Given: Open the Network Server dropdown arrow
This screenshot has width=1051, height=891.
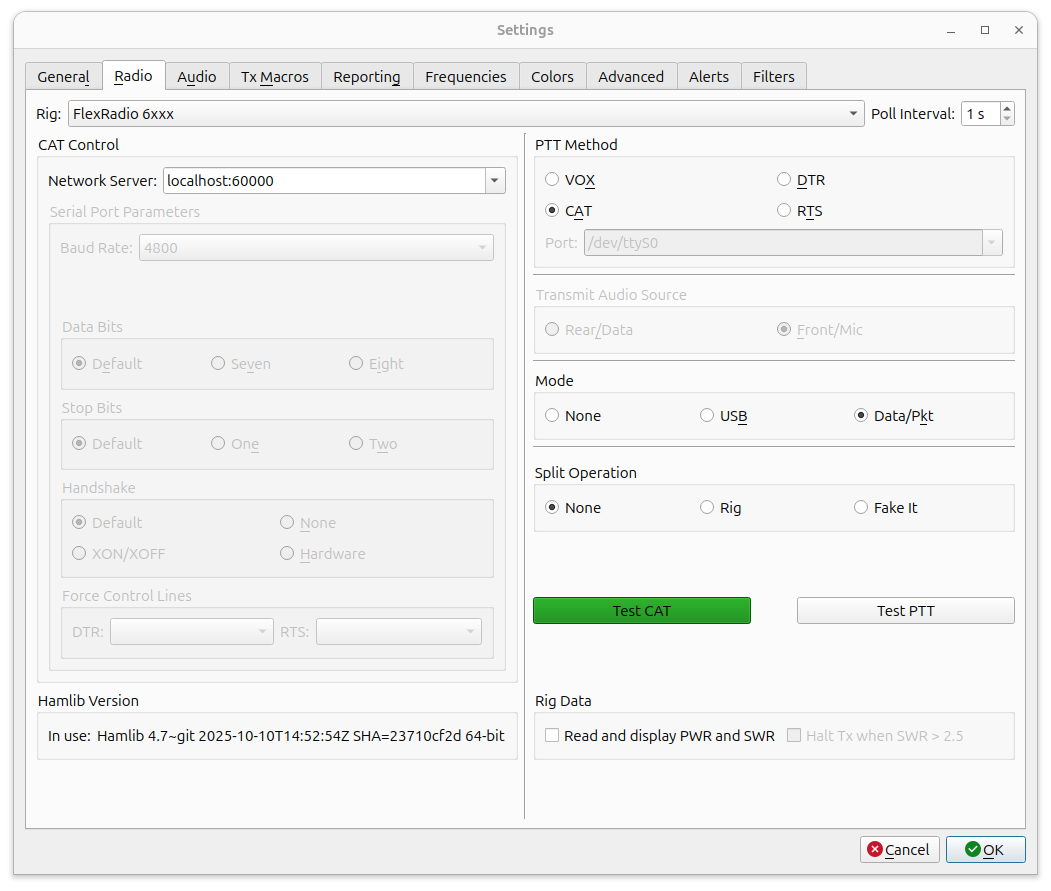Looking at the screenshot, I should click(494, 181).
